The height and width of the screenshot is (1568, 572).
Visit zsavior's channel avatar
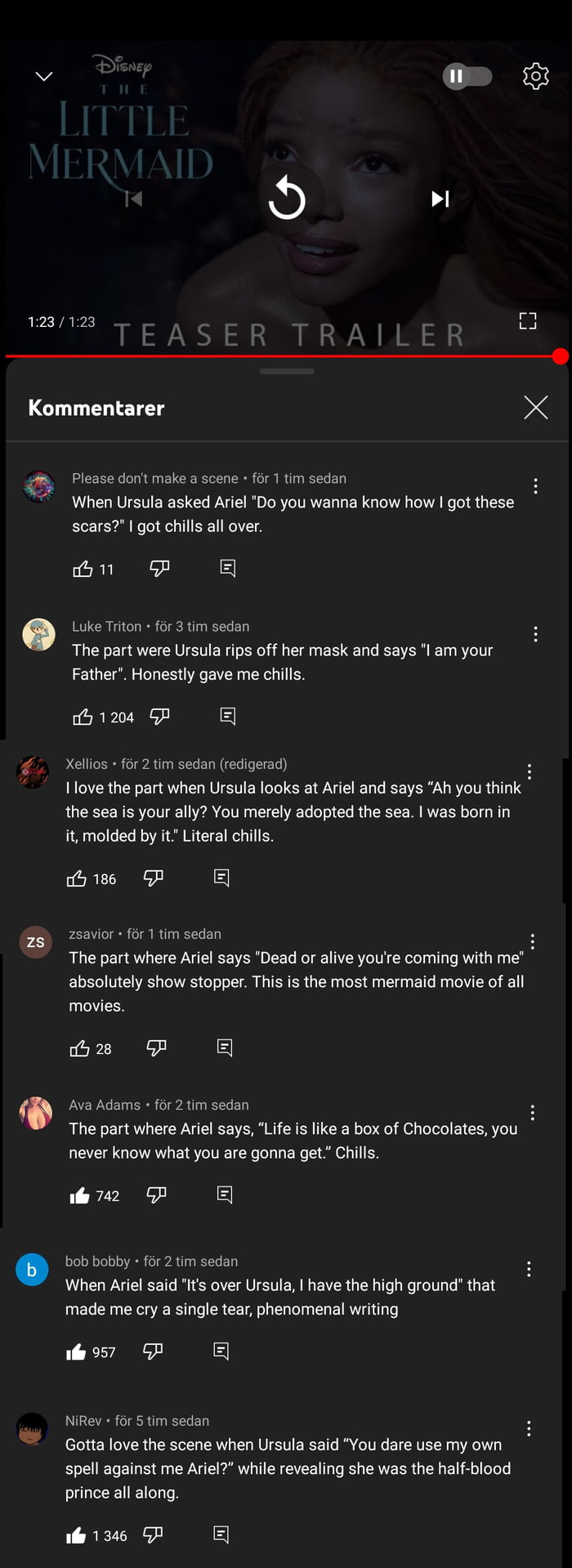[35, 942]
